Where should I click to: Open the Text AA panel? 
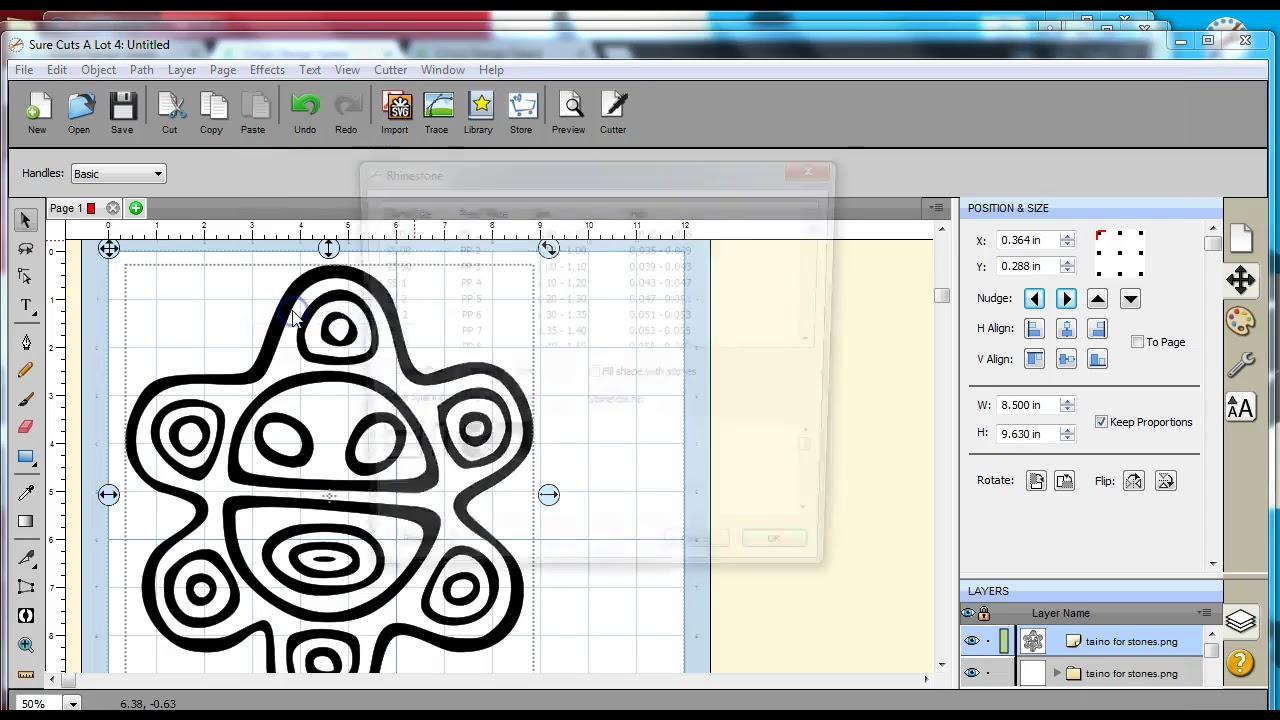click(1241, 407)
